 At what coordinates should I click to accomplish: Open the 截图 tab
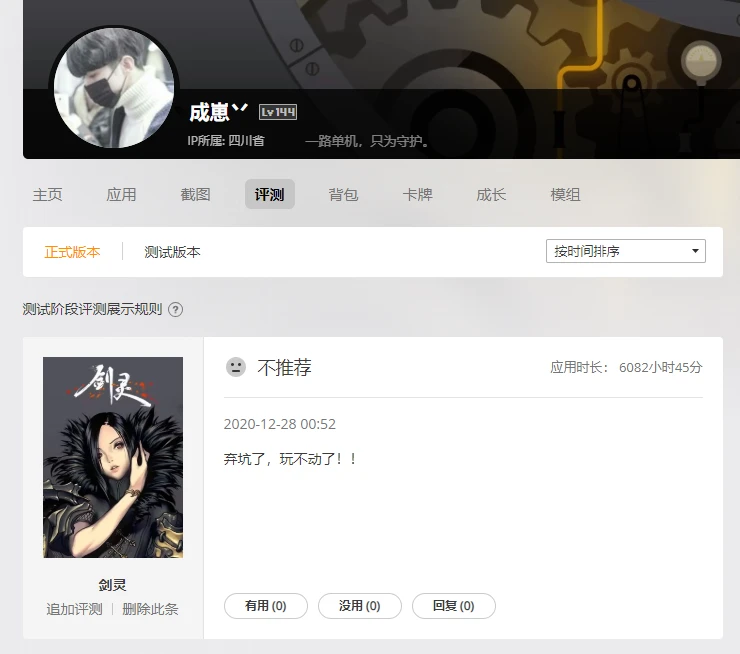coord(195,194)
